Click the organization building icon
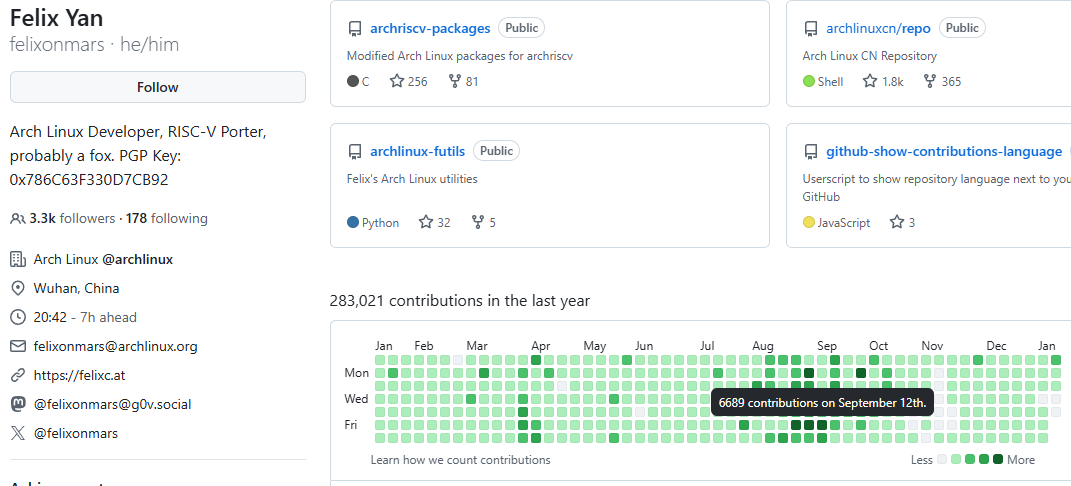Screen dimensions: 1071x486 [18, 260]
